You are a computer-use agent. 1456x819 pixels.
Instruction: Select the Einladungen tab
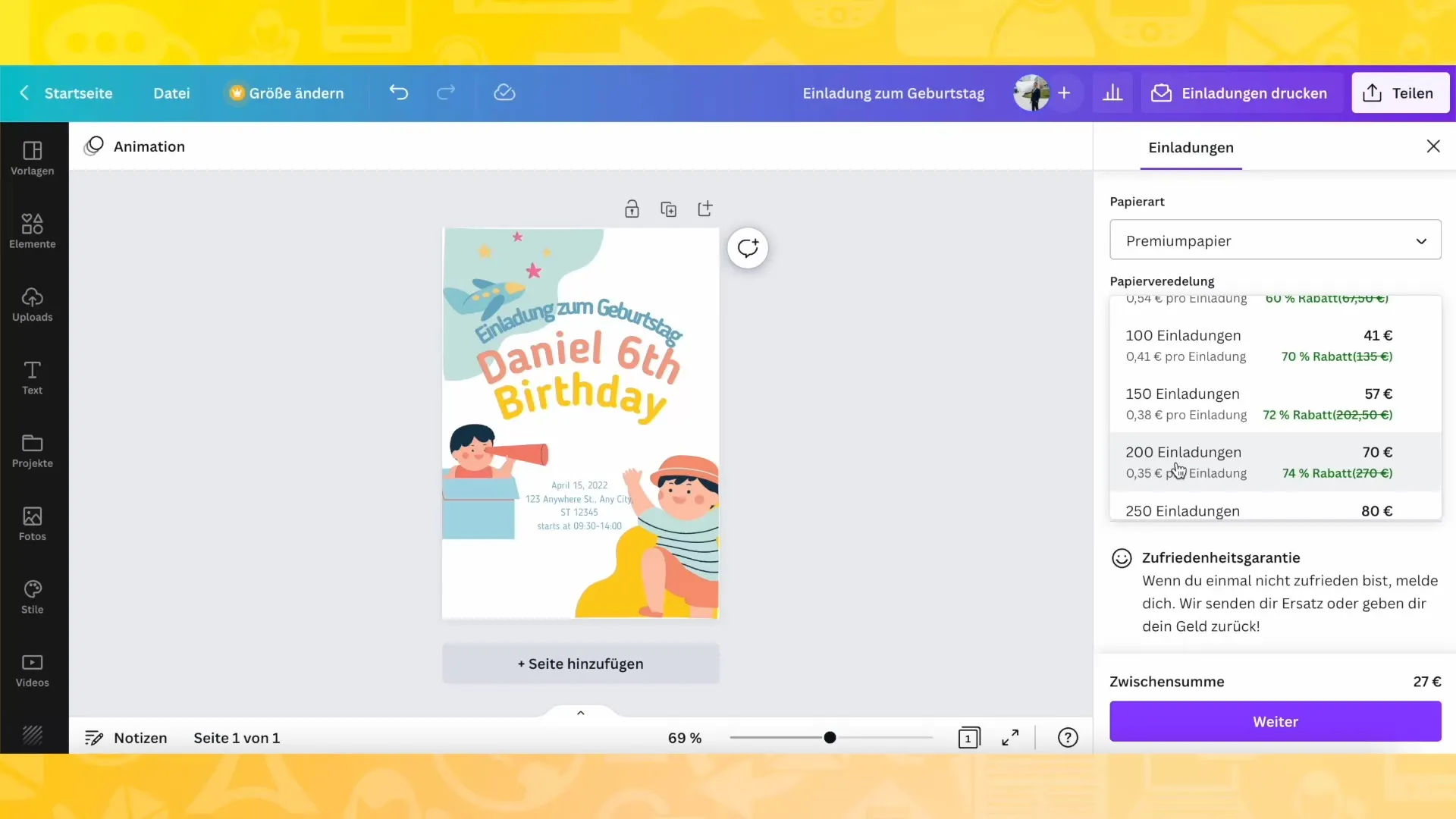[x=1191, y=148]
